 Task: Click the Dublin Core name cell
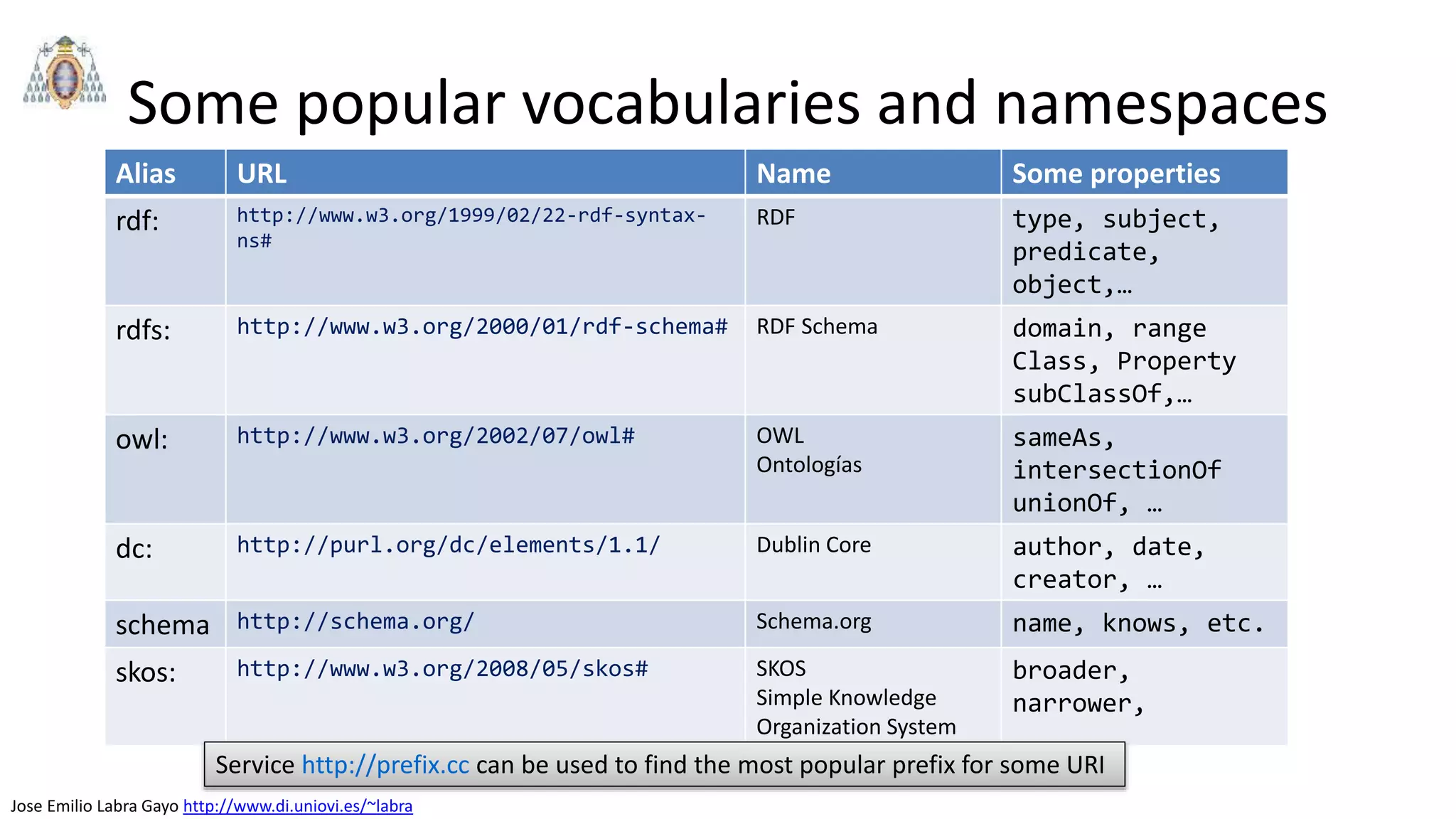tap(813, 545)
